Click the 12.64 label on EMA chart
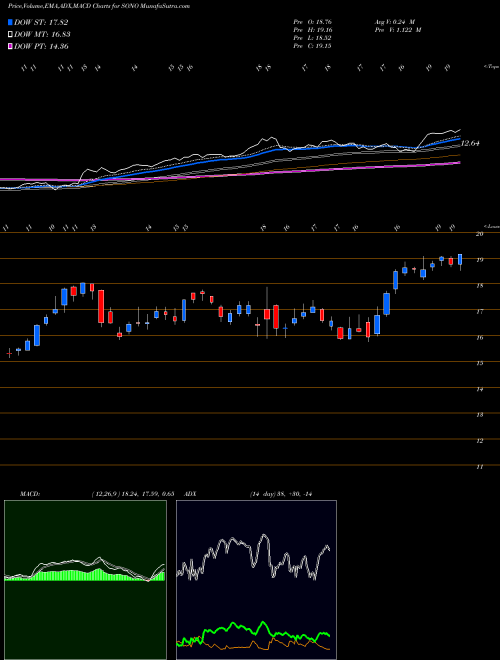This screenshot has width=500, height=660. pos(471,144)
